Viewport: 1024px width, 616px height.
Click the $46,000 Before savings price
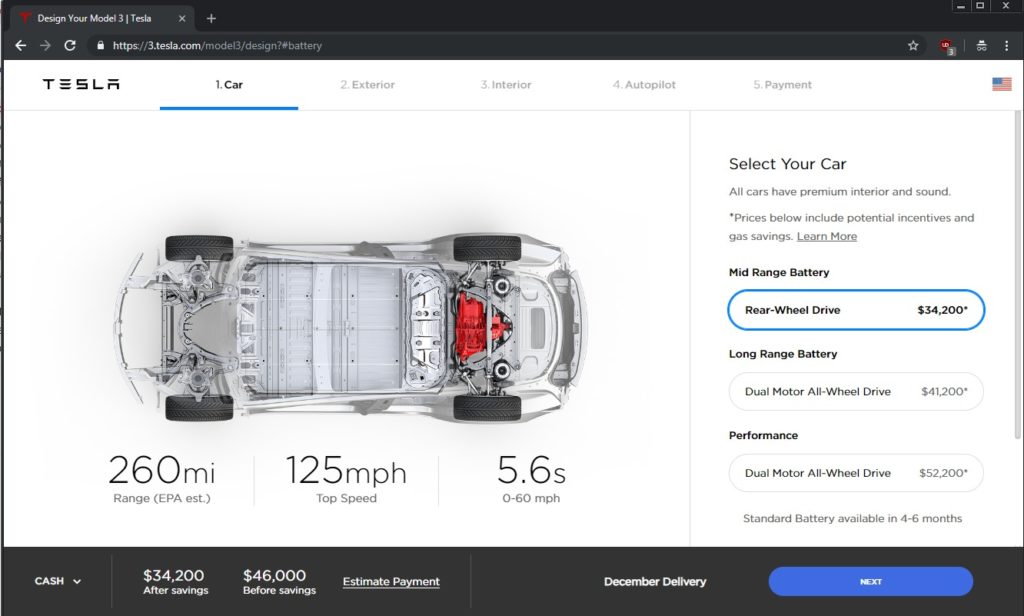(274, 575)
